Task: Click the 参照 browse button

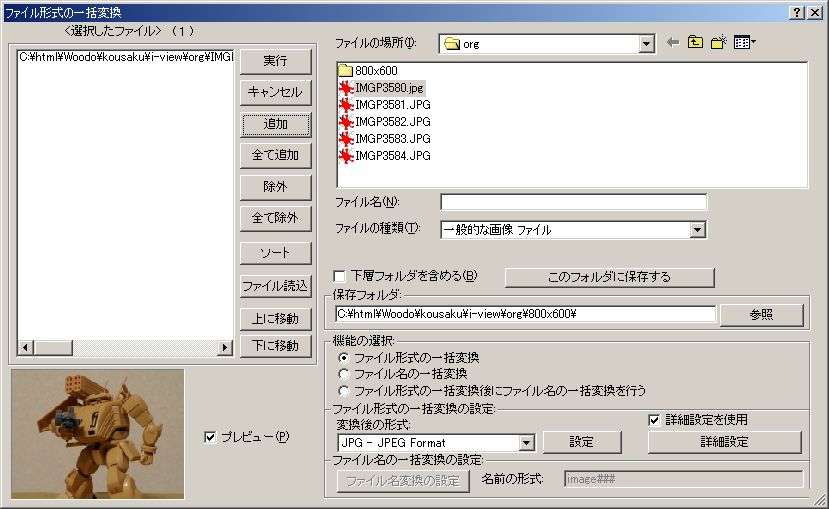Action: click(761, 314)
